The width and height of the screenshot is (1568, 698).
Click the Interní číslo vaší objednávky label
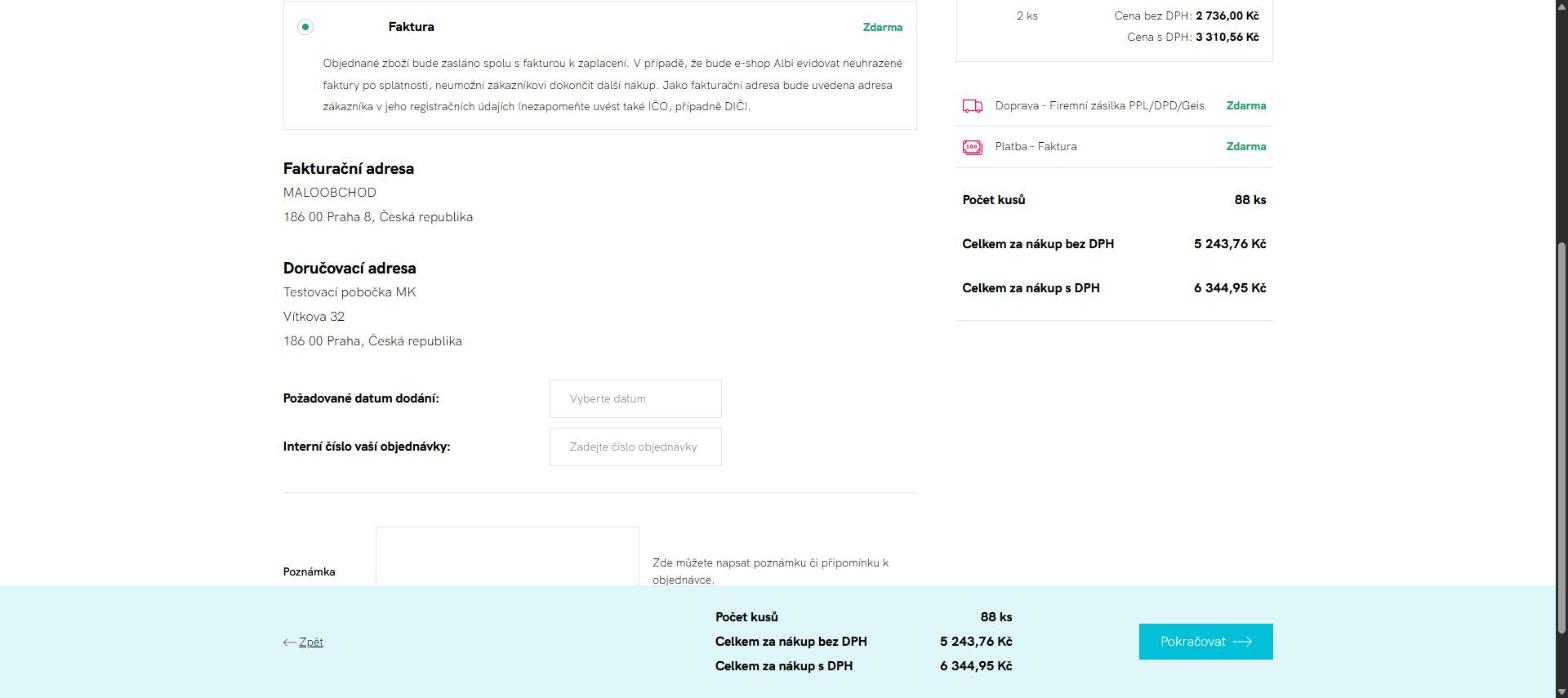click(366, 447)
